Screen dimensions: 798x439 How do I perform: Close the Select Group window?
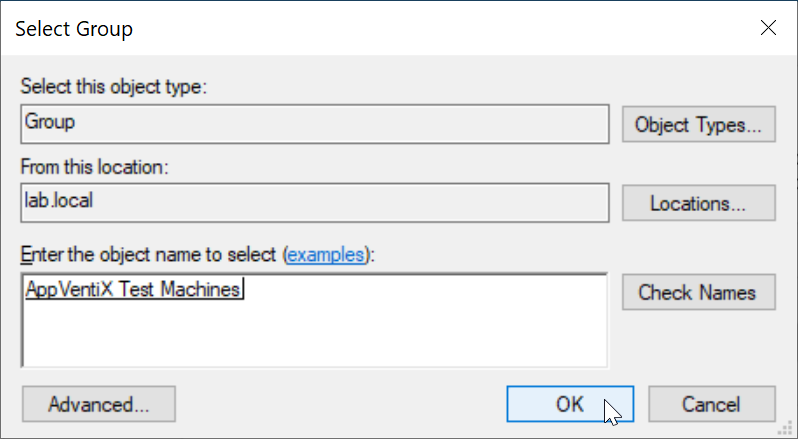coord(768,28)
